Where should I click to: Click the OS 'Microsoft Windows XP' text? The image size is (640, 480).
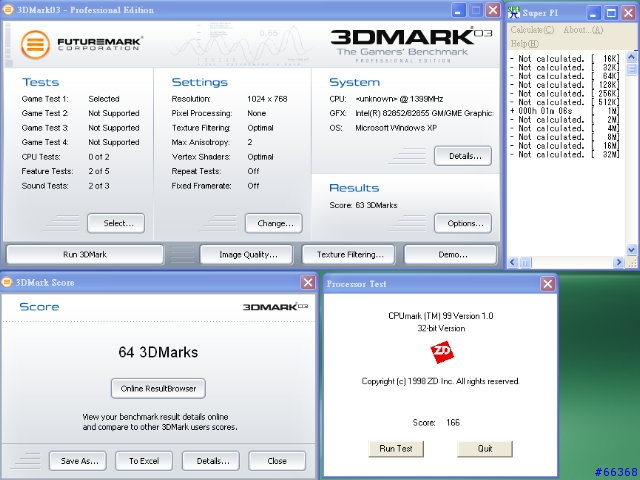[396, 128]
